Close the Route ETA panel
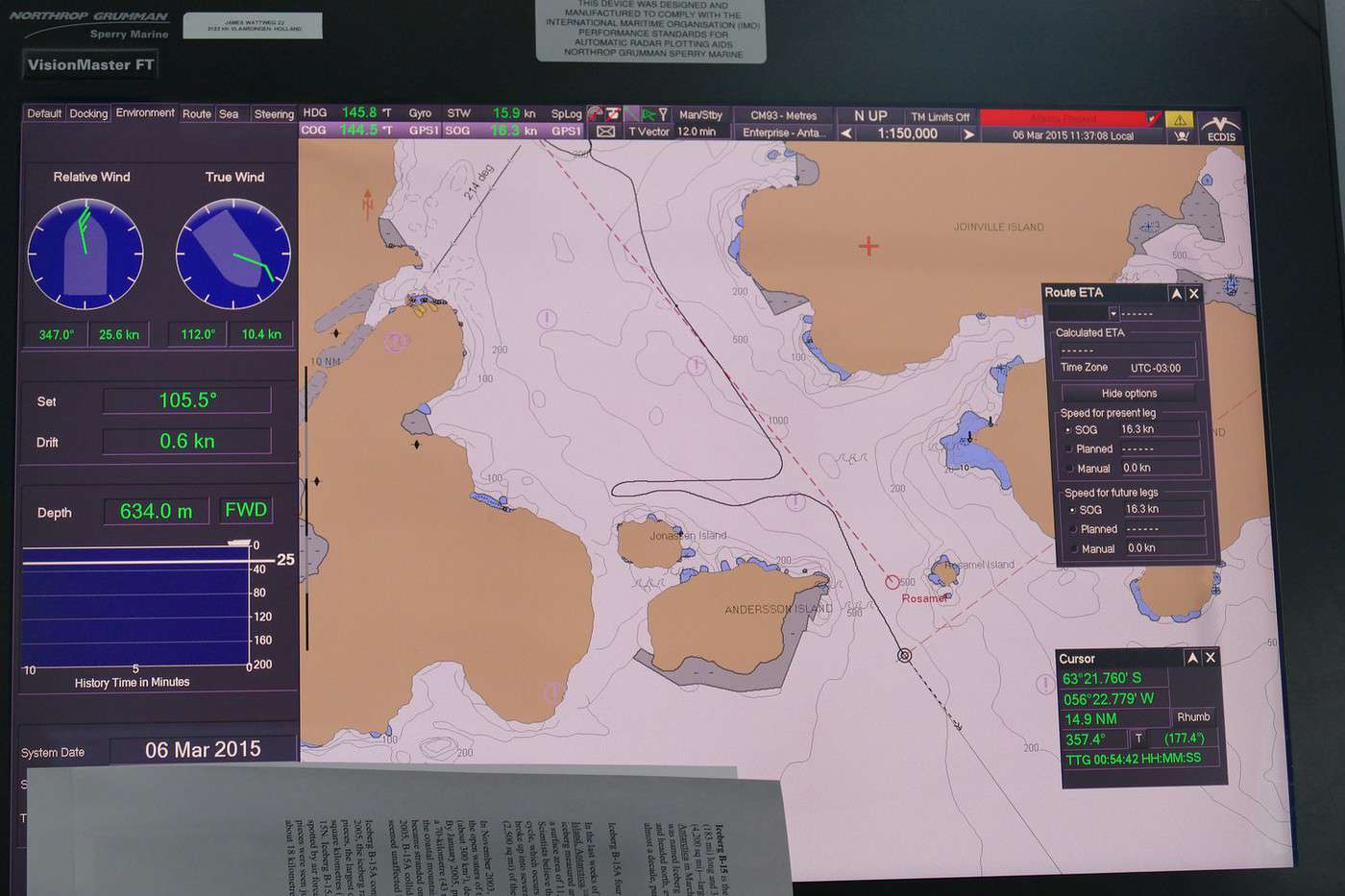Image resolution: width=1345 pixels, height=896 pixels. tap(1194, 294)
